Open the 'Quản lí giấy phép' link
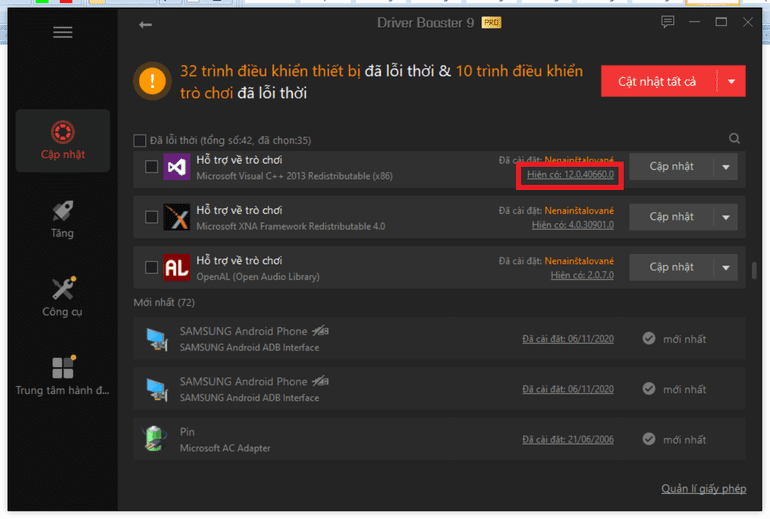Viewport: 770px width, 519px height. click(x=703, y=489)
